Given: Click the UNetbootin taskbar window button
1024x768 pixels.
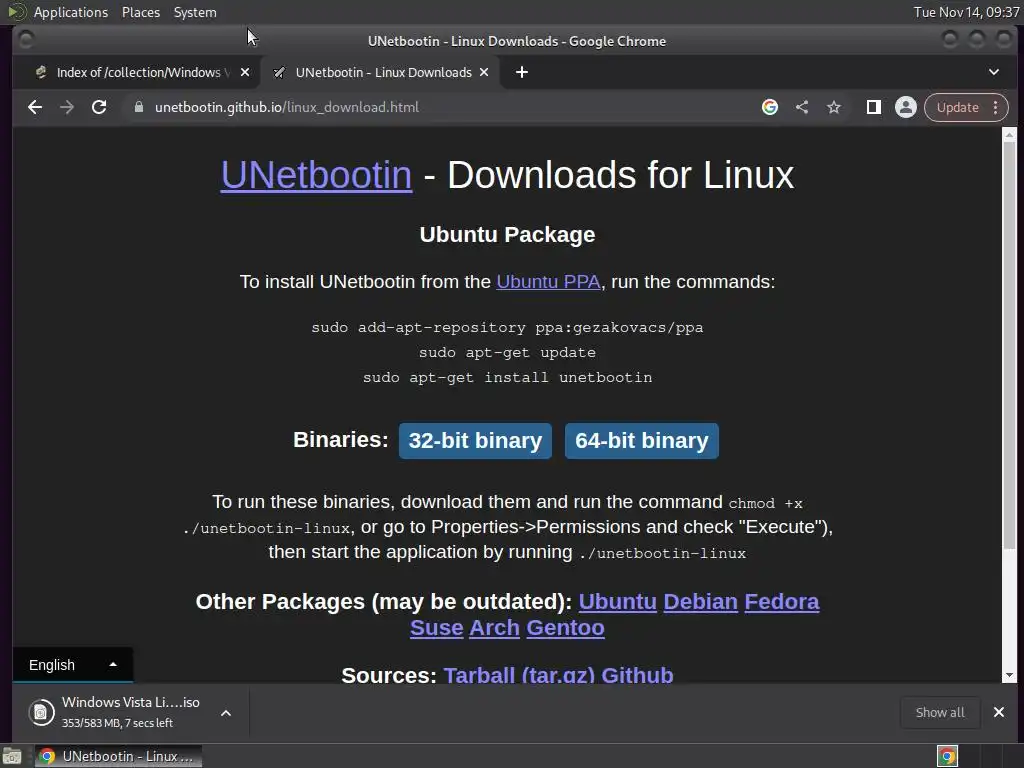Looking at the screenshot, I should [118, 756].
